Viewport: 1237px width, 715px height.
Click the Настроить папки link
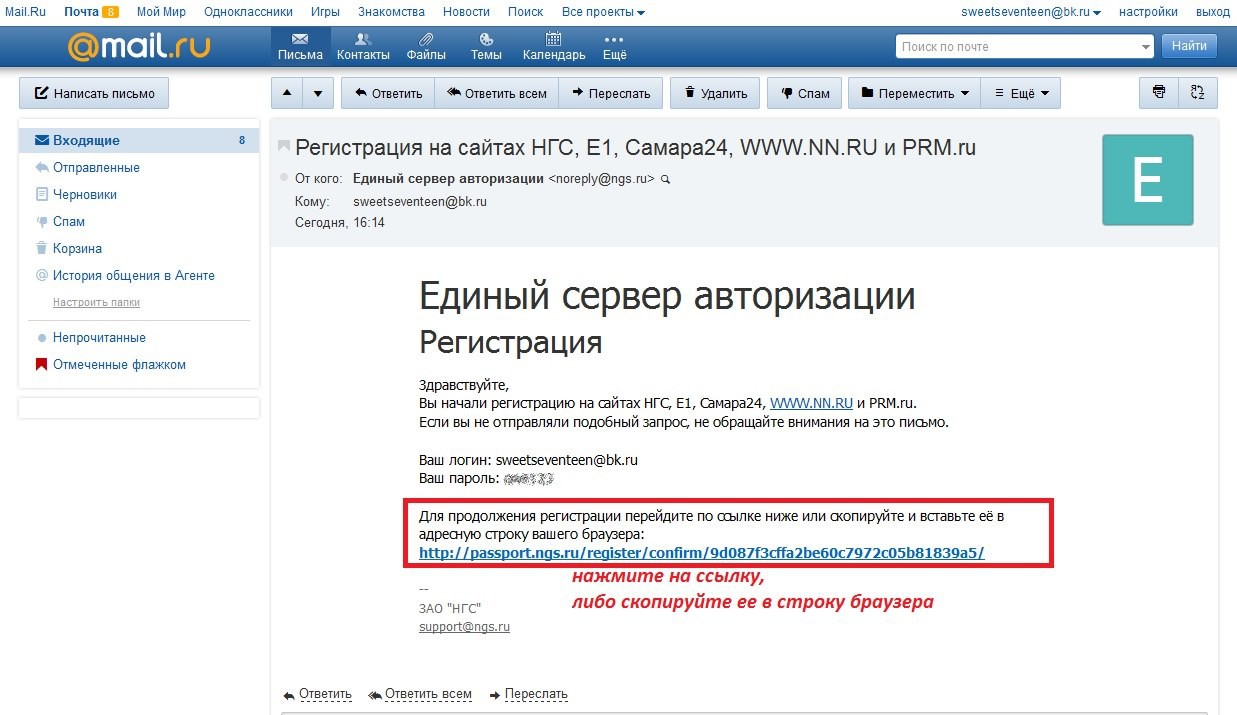96,302
